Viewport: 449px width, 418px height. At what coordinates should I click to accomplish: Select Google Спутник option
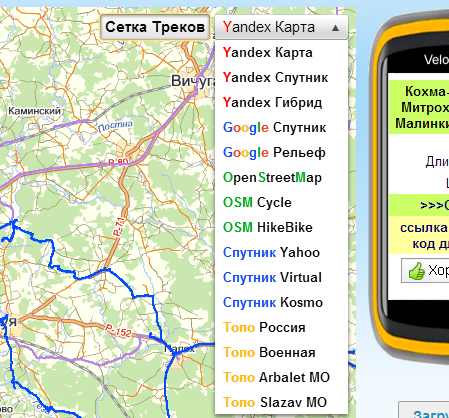tap(282, 128)
